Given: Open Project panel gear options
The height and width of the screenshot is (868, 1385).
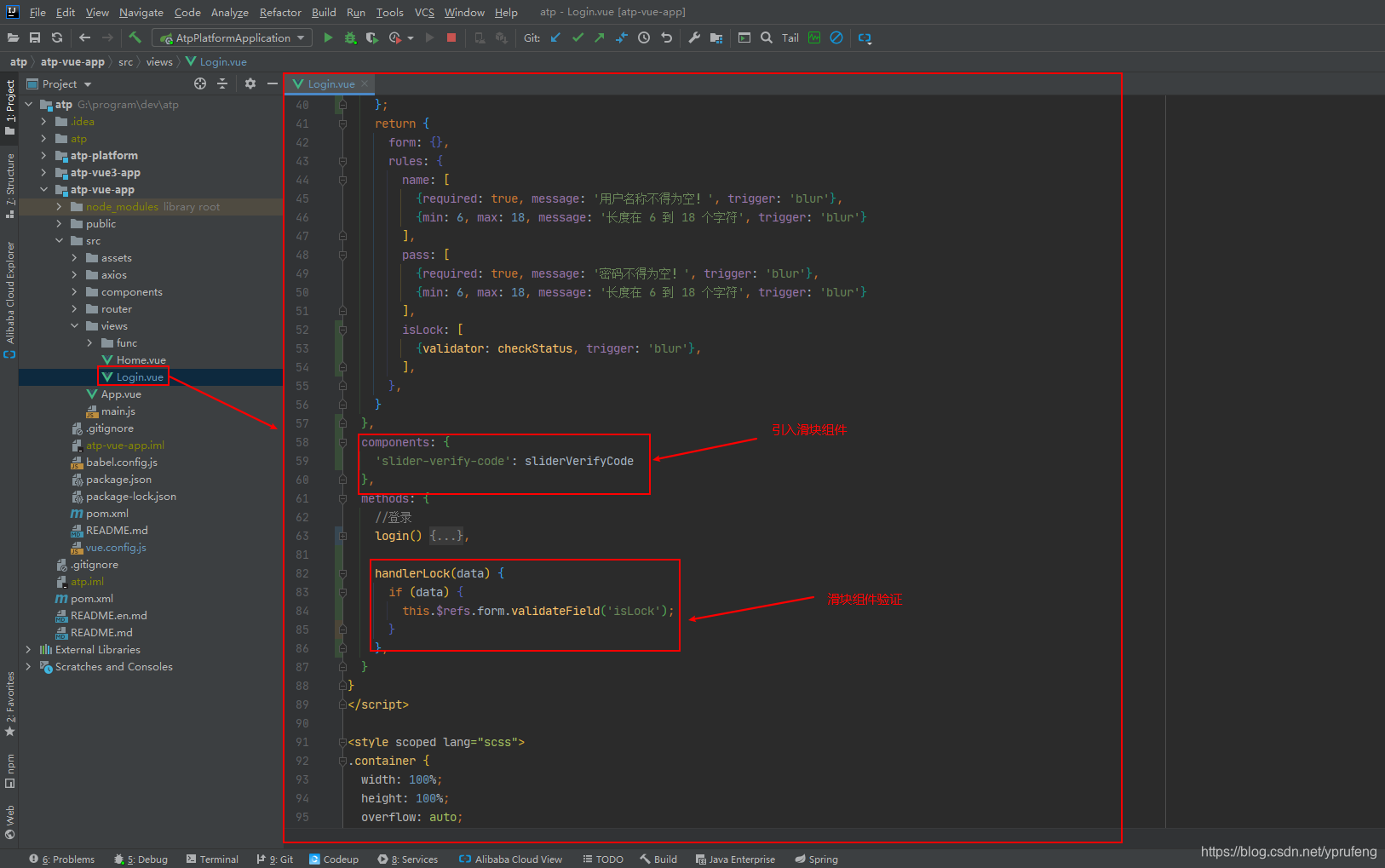Looking at the screenshot, I should (x=250, y=83).
